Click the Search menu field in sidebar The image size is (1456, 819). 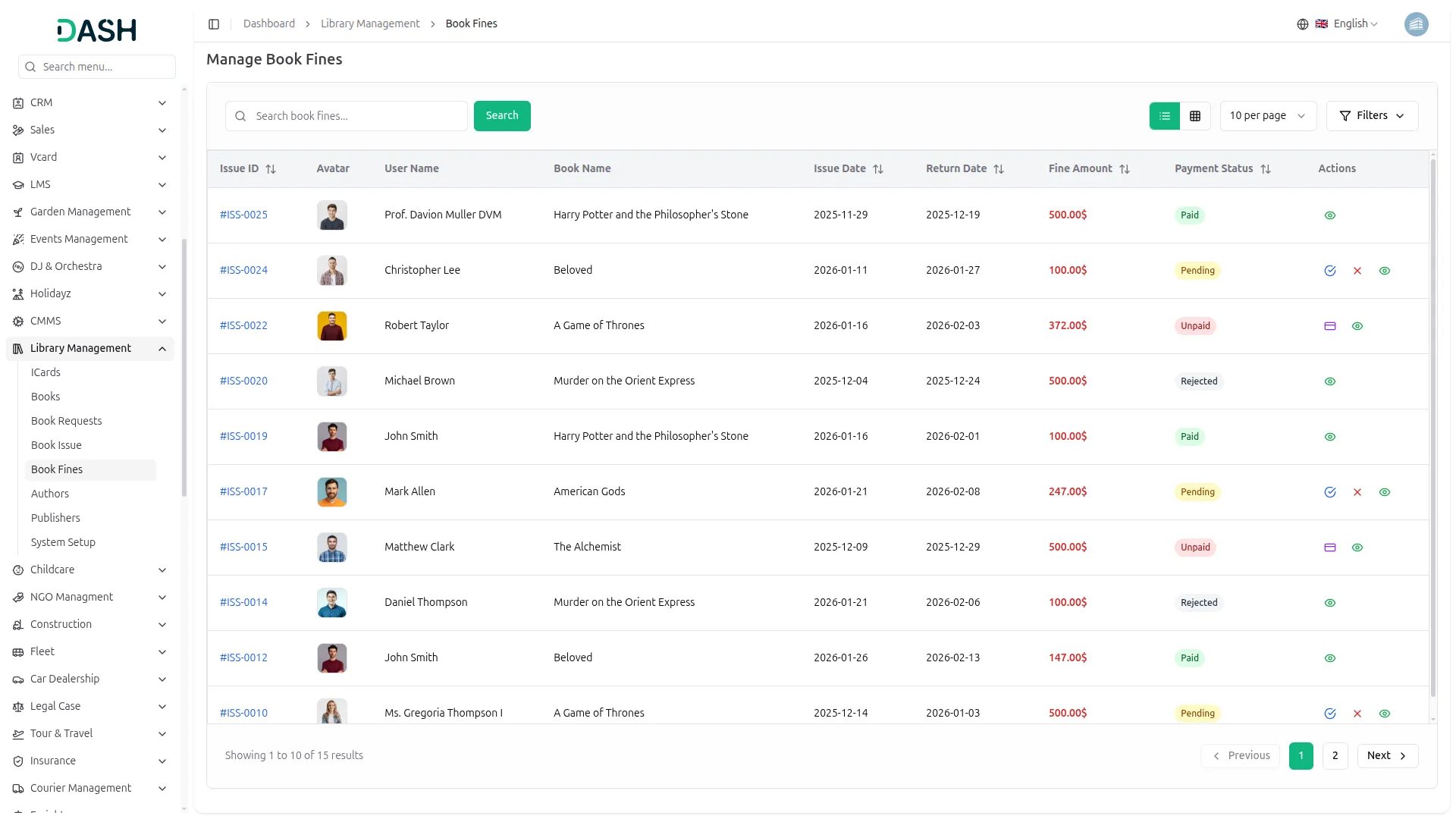(x=97, y=67)
